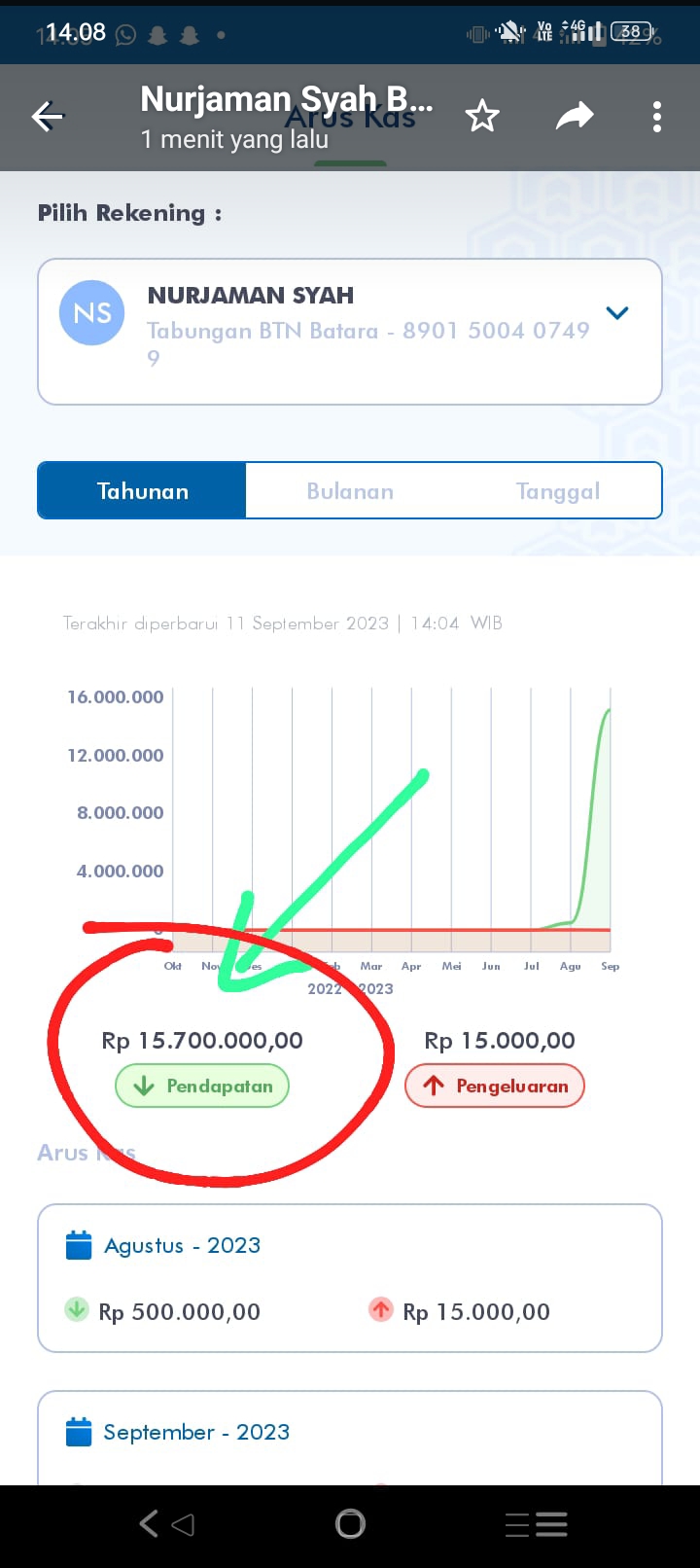
Task: Switch to the Bulanan tab
Action: (350, 491)
